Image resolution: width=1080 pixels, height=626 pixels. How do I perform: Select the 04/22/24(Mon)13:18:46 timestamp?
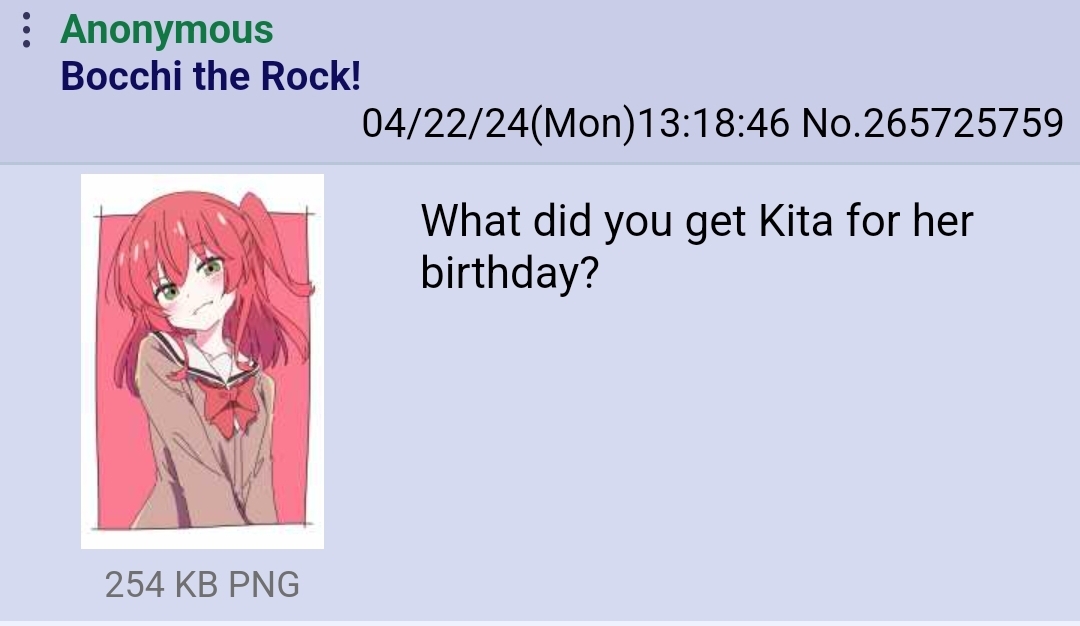575,123
